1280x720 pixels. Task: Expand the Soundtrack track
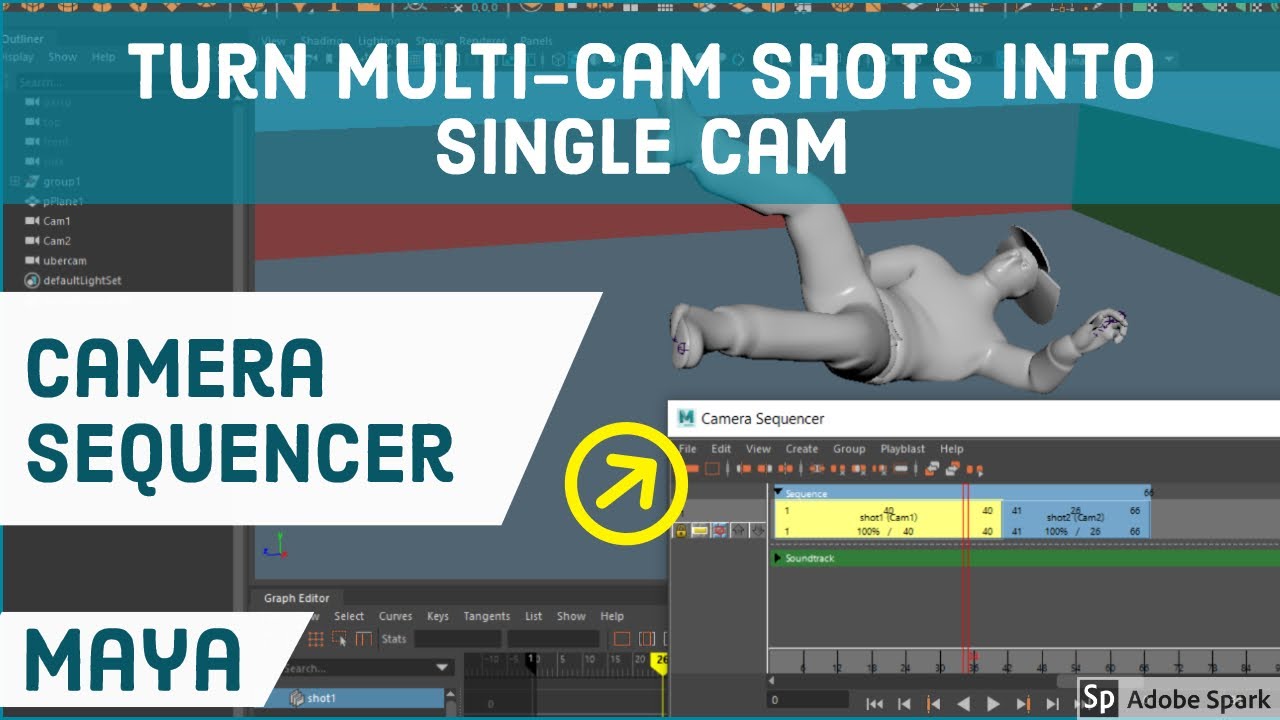coord(779,558)
